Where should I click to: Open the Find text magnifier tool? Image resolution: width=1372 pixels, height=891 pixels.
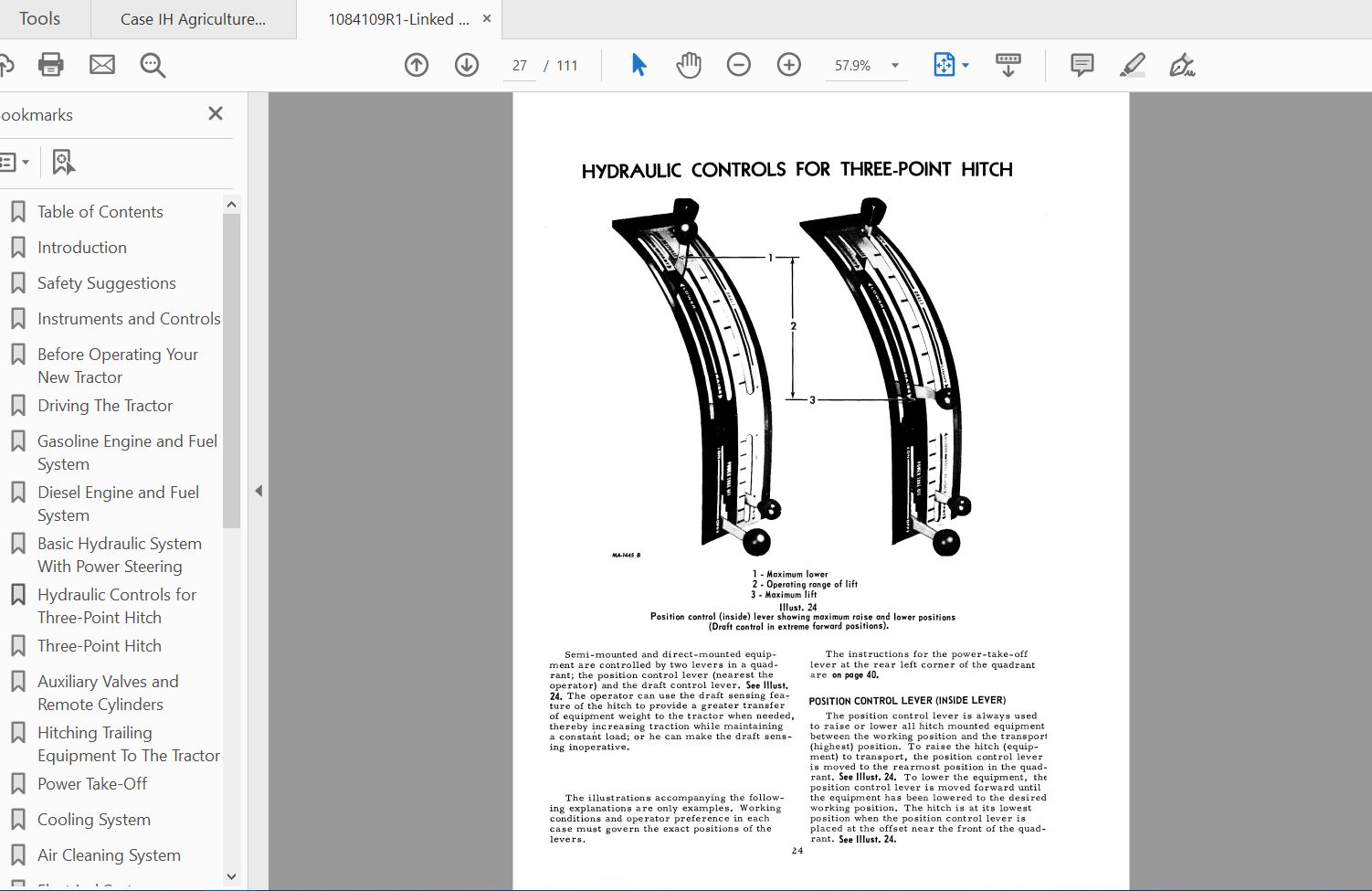[153, 65]
